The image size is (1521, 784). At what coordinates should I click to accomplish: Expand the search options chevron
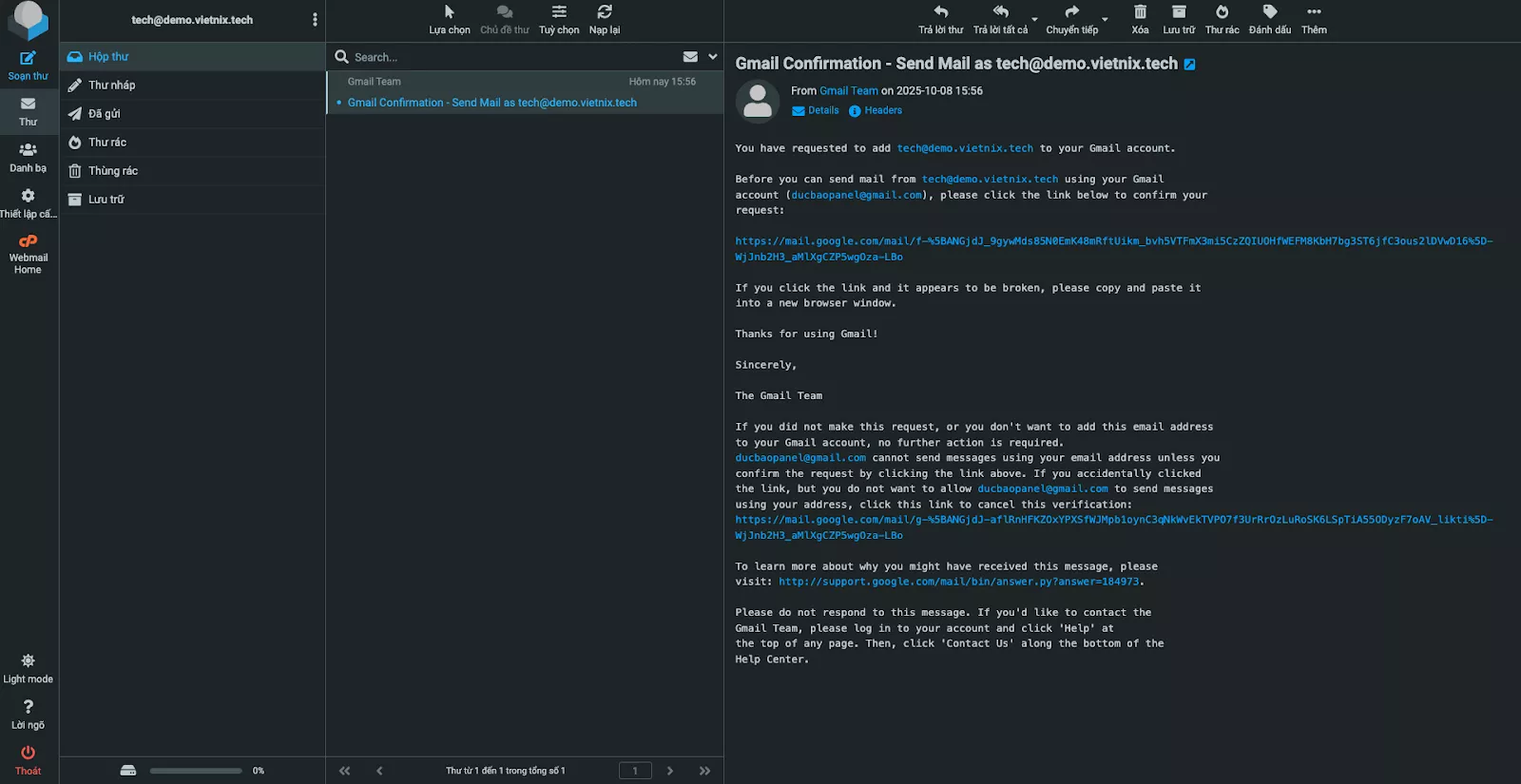coord(713,57)
